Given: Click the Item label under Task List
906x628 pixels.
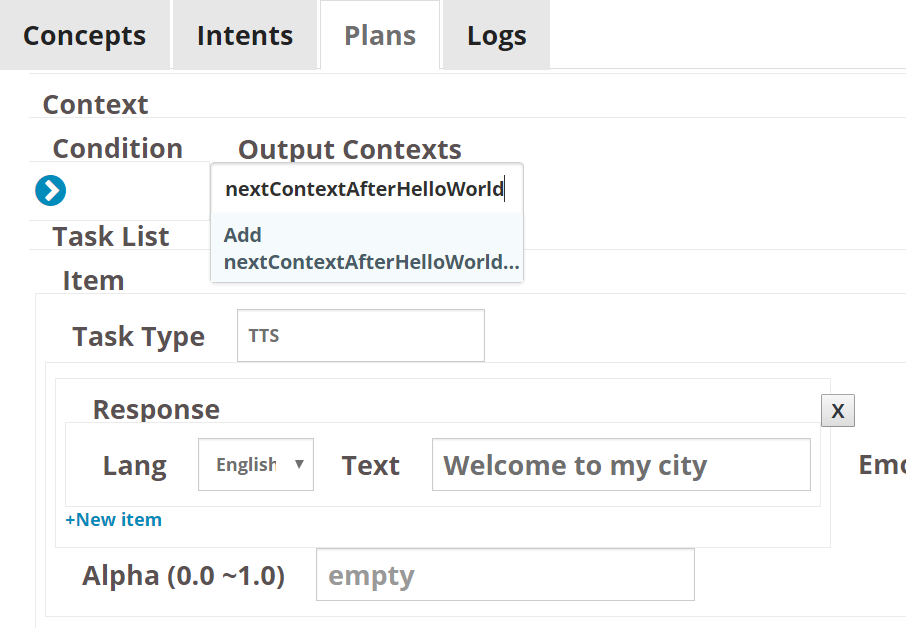Looking at the screenshot, I should pos(93,281).
